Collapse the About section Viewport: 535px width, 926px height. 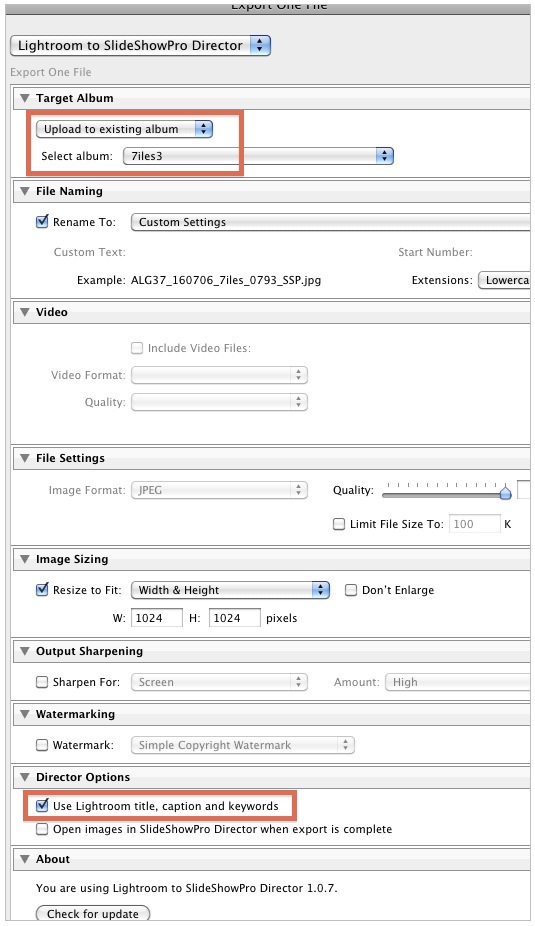(25, 859)
